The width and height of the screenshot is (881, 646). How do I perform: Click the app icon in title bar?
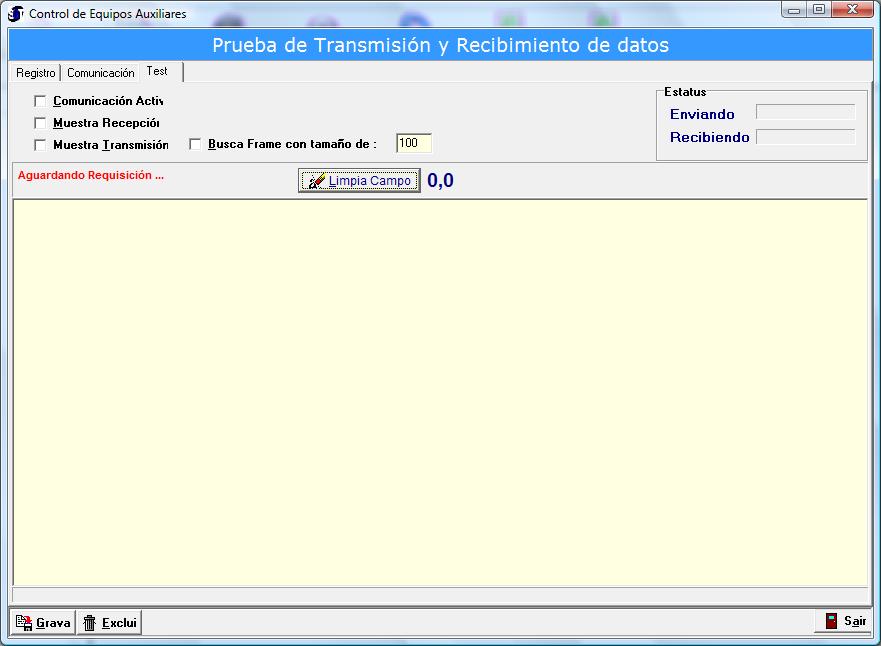pyautogui.click(x=15, y=14)
